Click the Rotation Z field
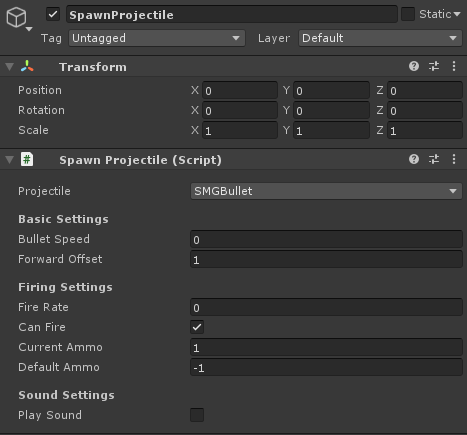This screenshot has height=435, width=467. coord(425,110)
